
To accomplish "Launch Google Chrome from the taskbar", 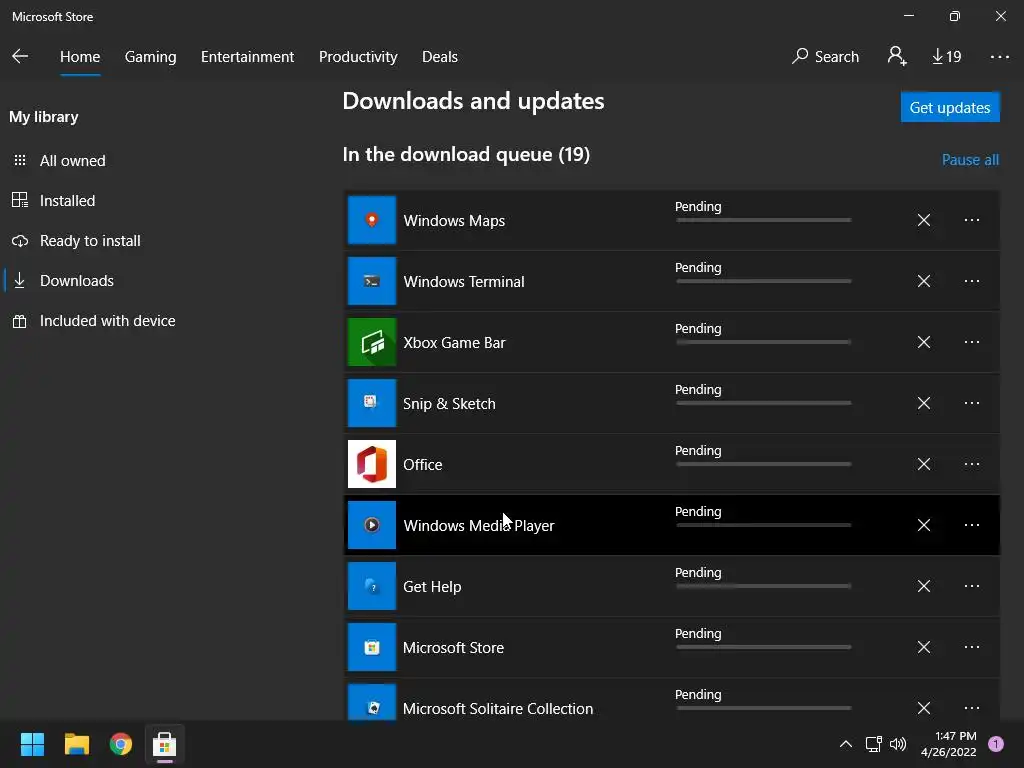I will coord(121,744).
